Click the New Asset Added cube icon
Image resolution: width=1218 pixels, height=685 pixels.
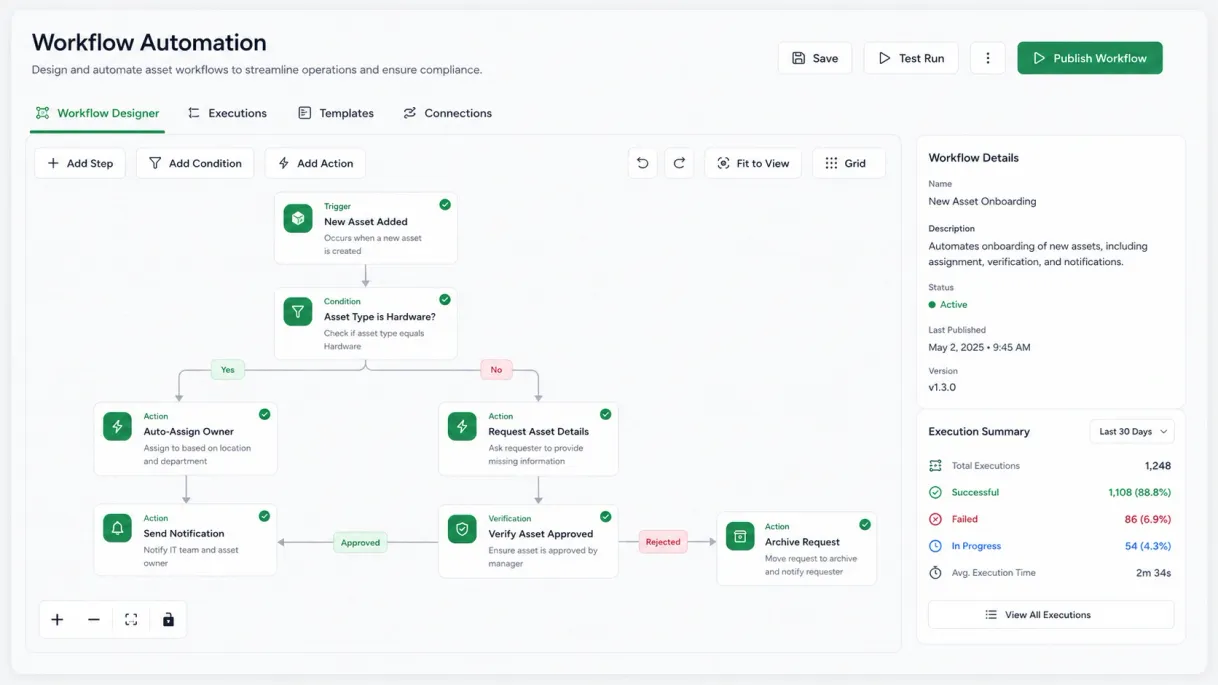coord(298,218)
